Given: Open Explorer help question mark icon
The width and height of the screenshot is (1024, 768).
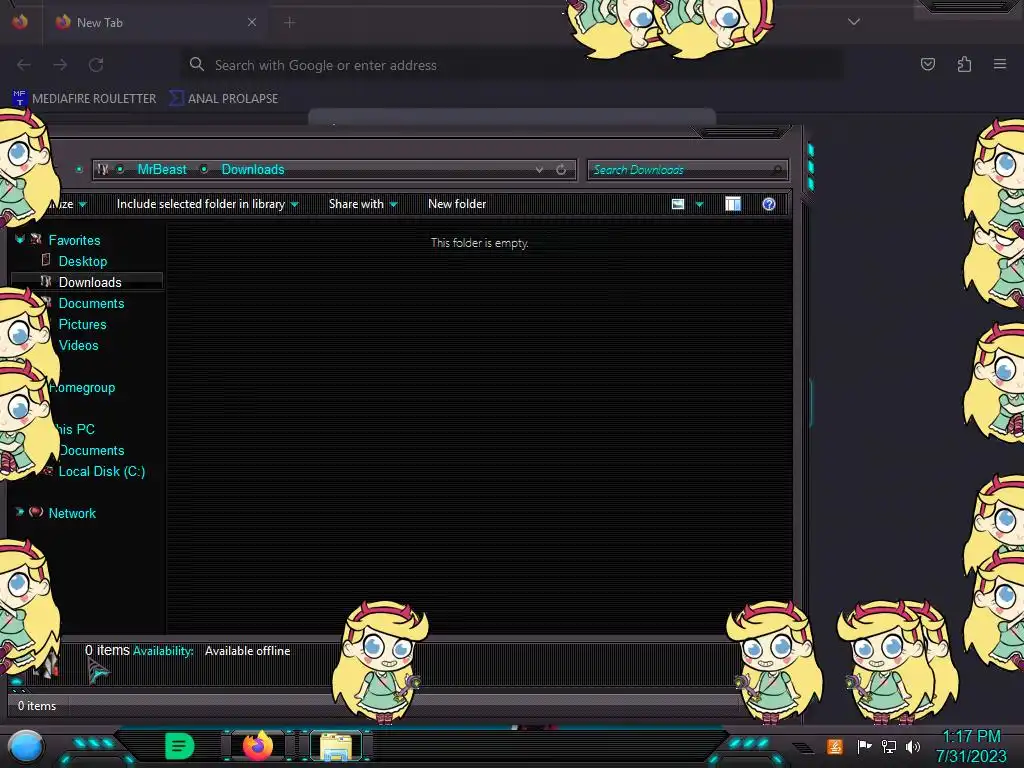Looking at the screenshot, I should point(769,204).
